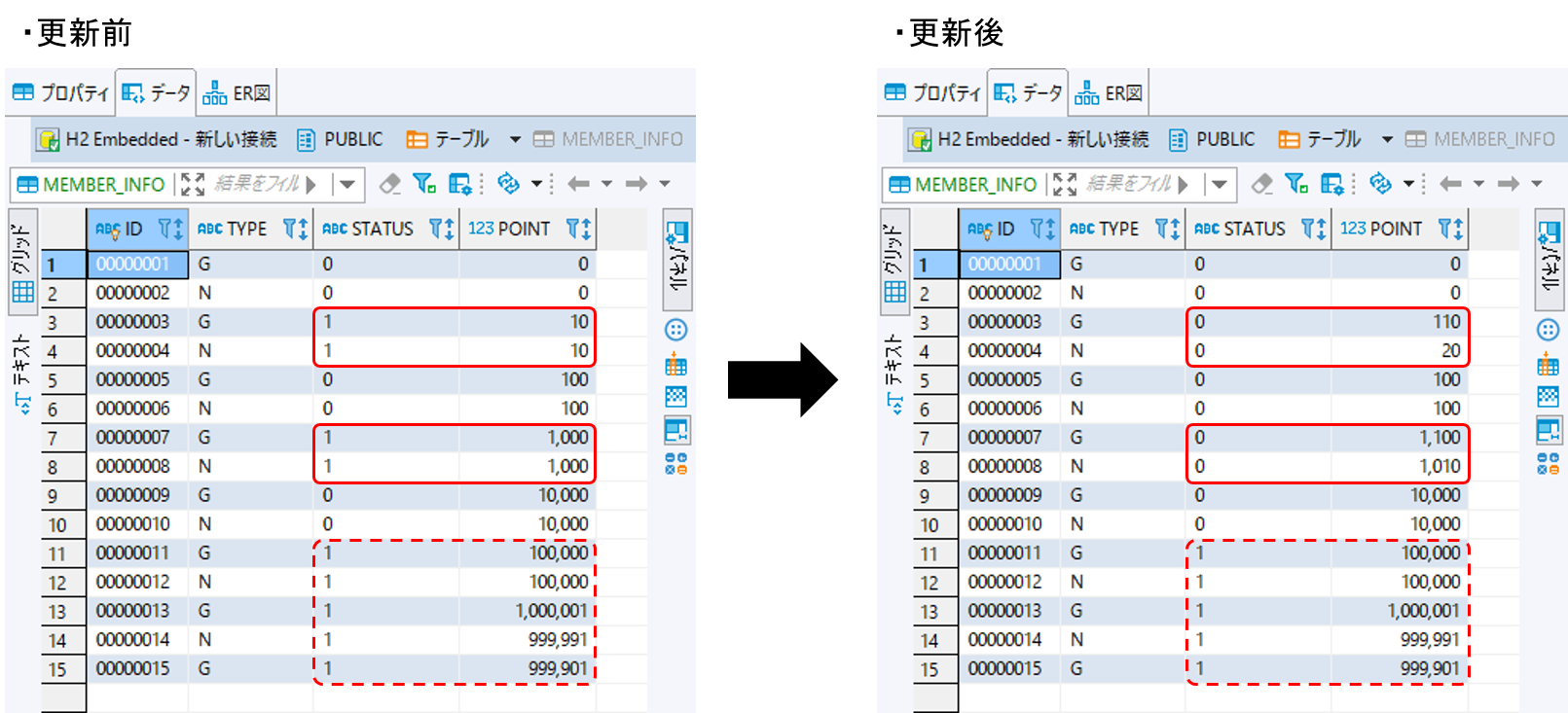Open filter history dropdown in right panel
The height and width of the screenshot is (713, 1568).
pos(1220,183)
